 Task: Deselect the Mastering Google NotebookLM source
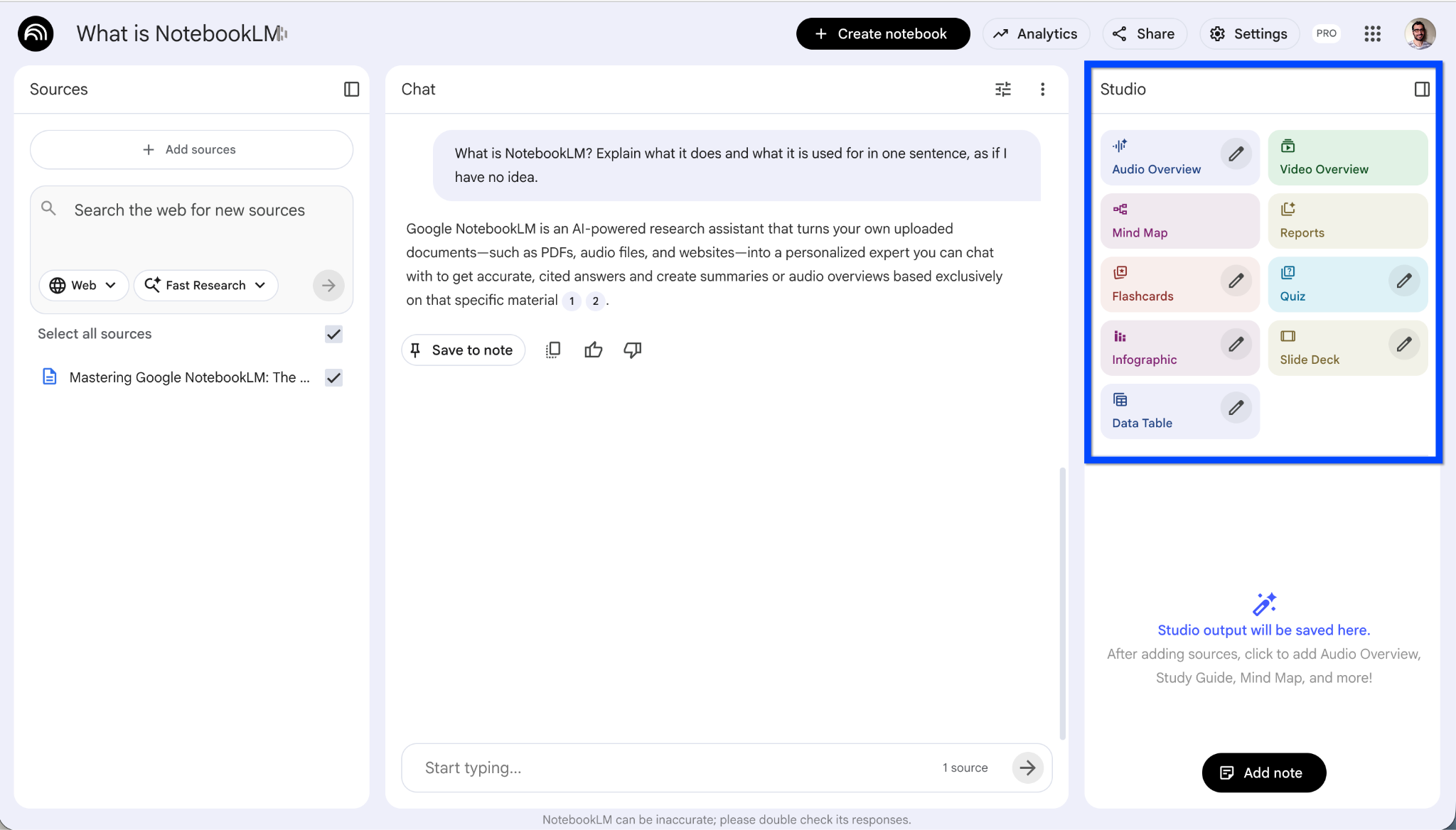pyautogui.click(x=333, y=377)
